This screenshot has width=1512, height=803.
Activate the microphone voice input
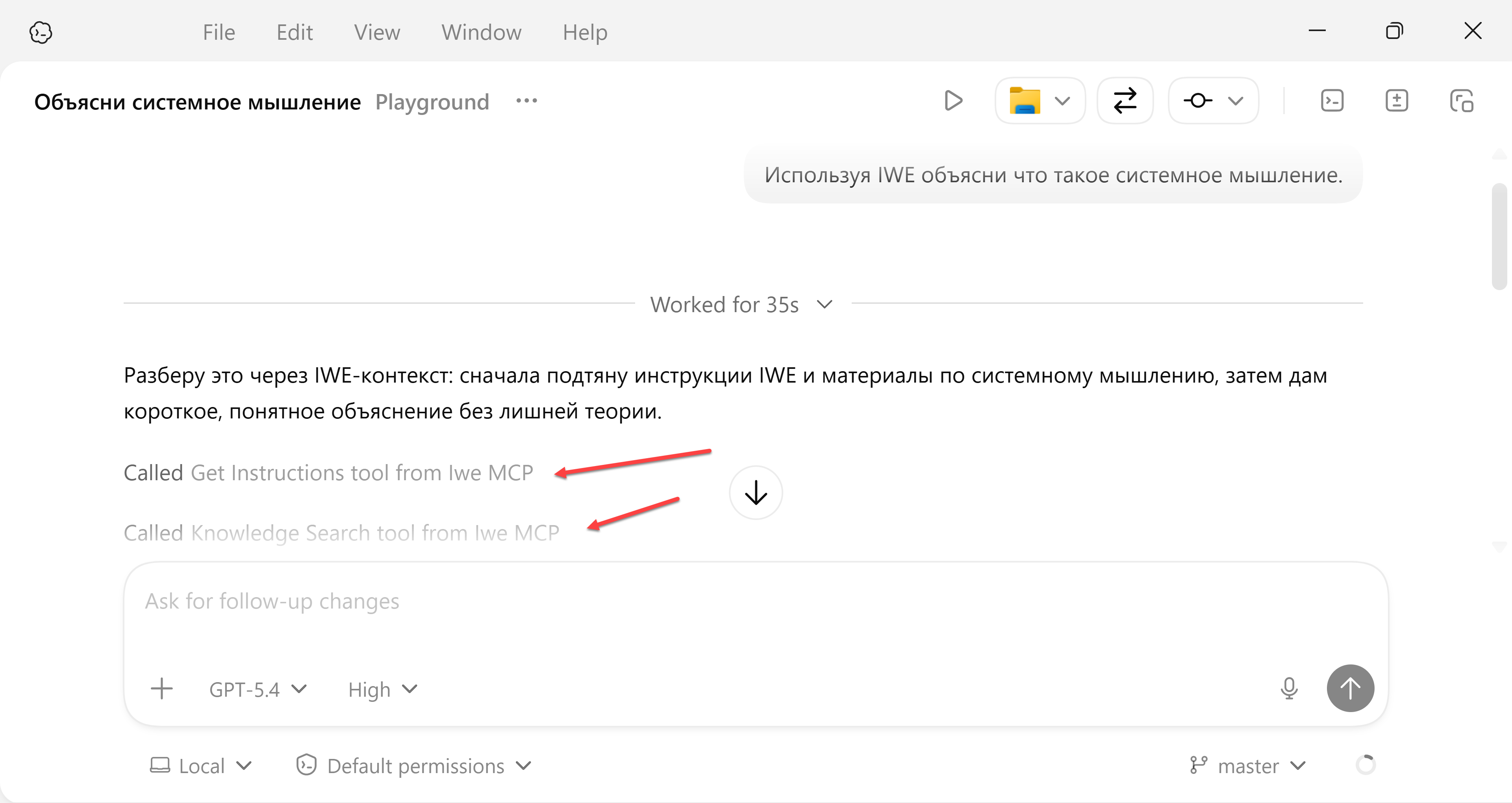[1289, 688]
